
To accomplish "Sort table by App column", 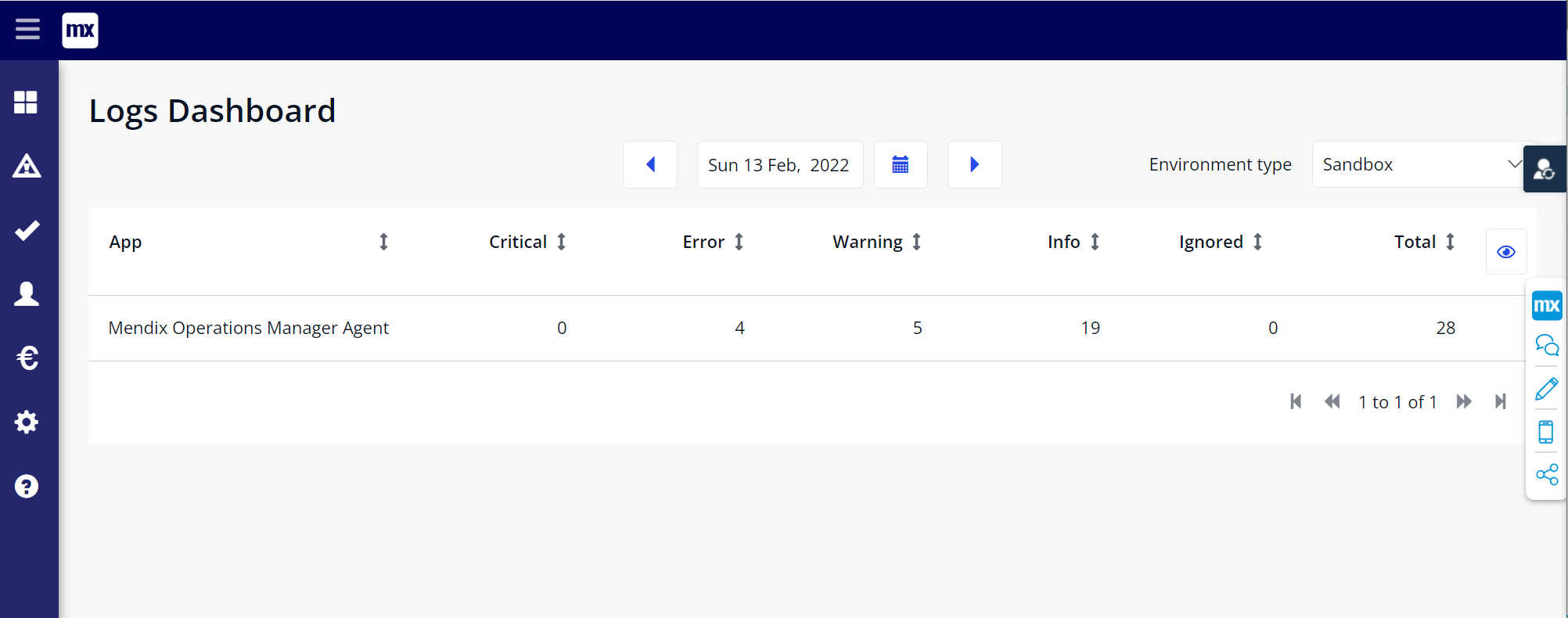I will (x=383, y=242).
